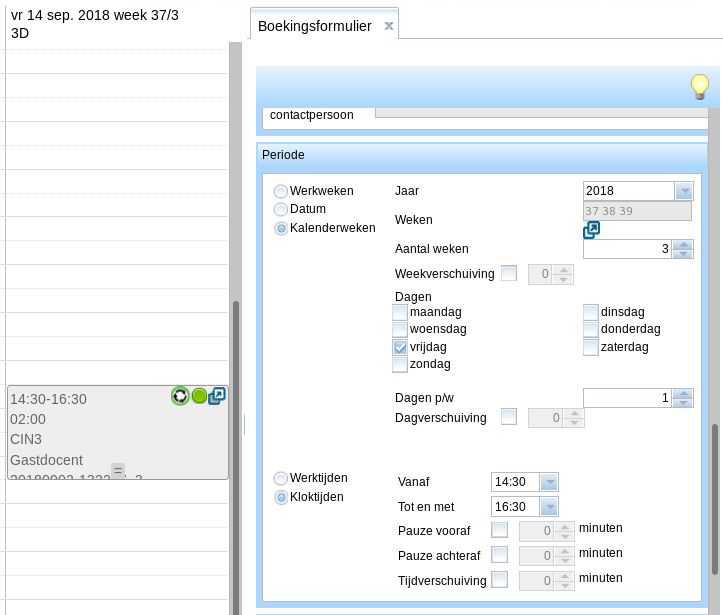Uncheck the vrijdag checkbox
The height and width of the screenshot is (615, 723).
click(x=400, y=347)
